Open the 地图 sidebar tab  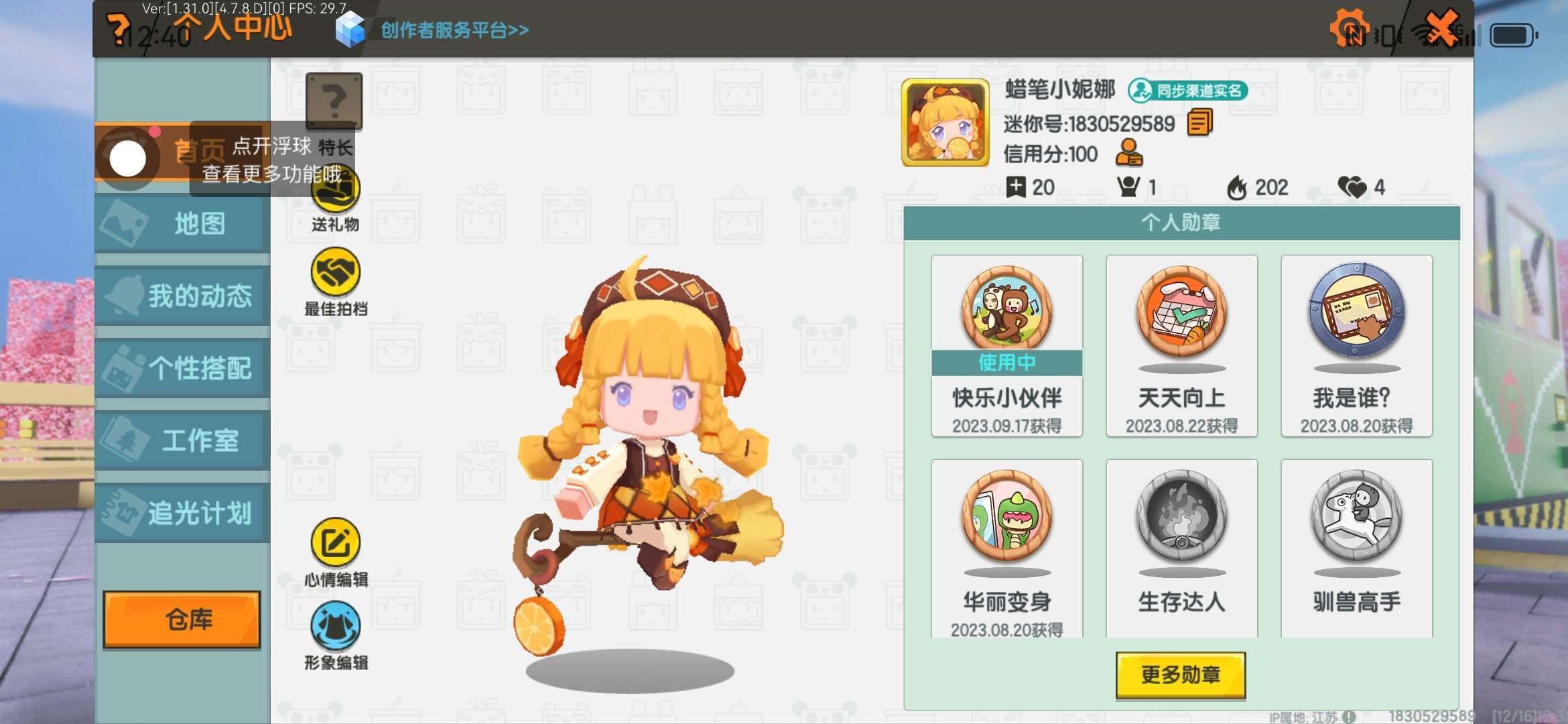click(x=182, y=224)
